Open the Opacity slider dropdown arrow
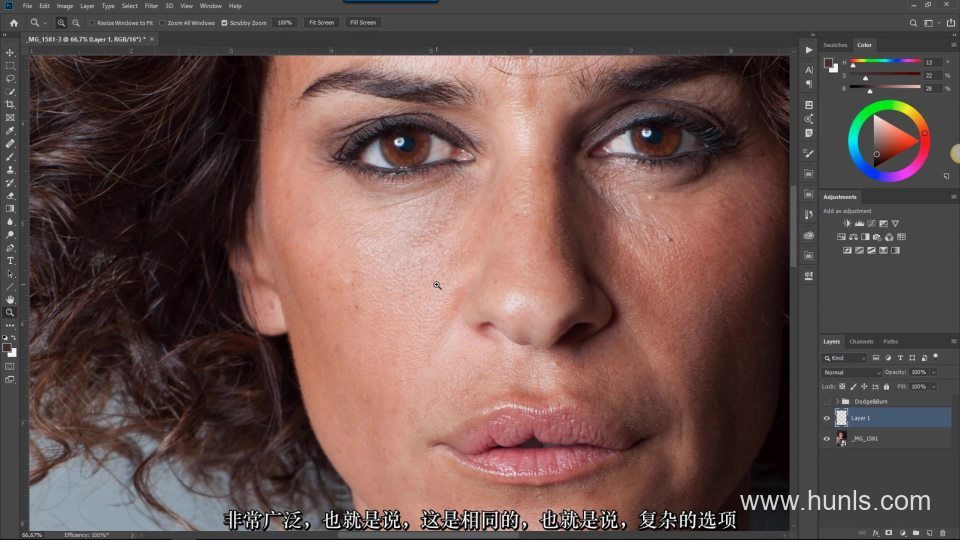The height and width of the screenshot is (540, 960). pos(934,372)
